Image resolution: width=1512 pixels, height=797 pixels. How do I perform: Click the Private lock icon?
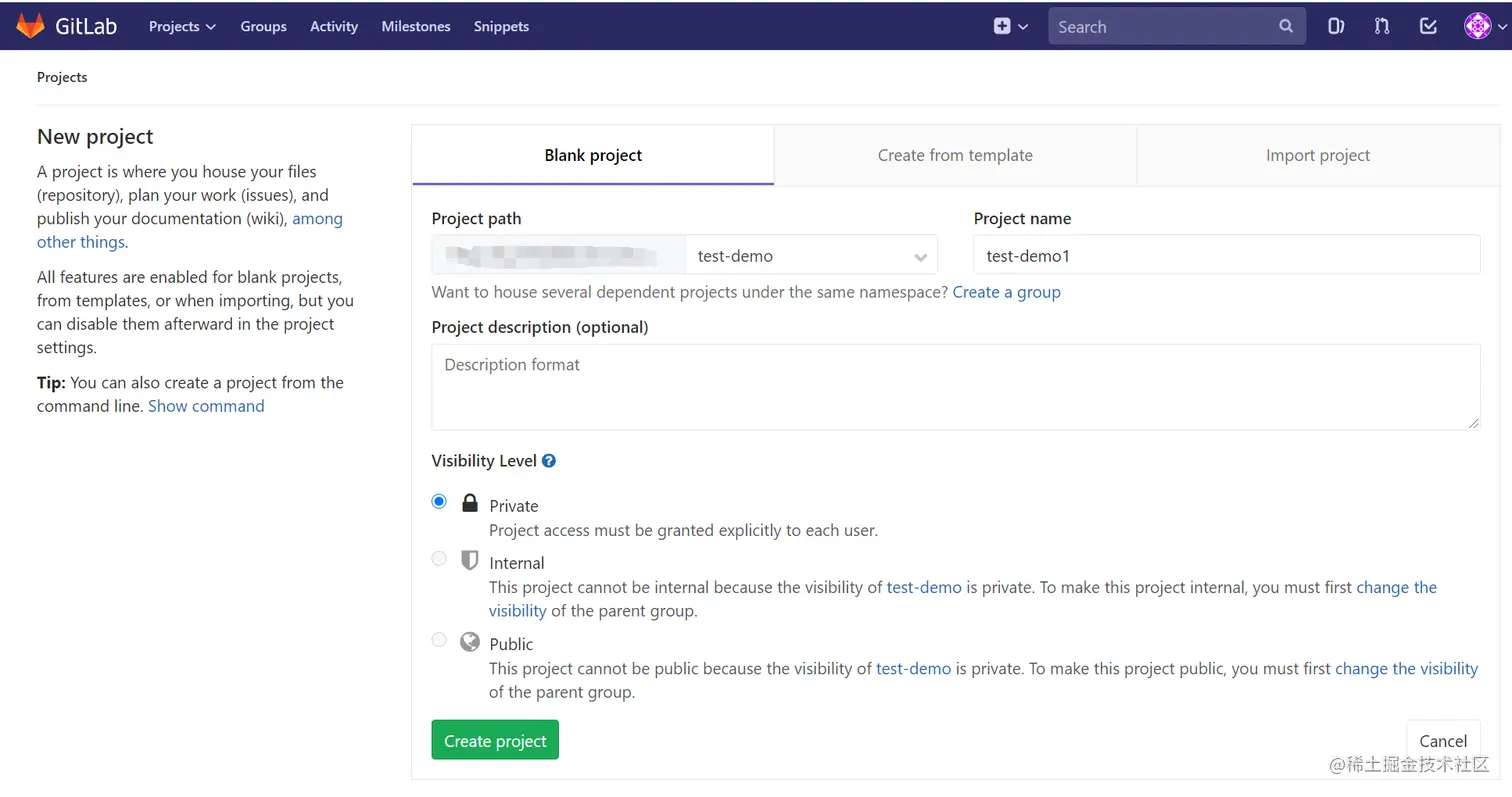pos(469,503)
